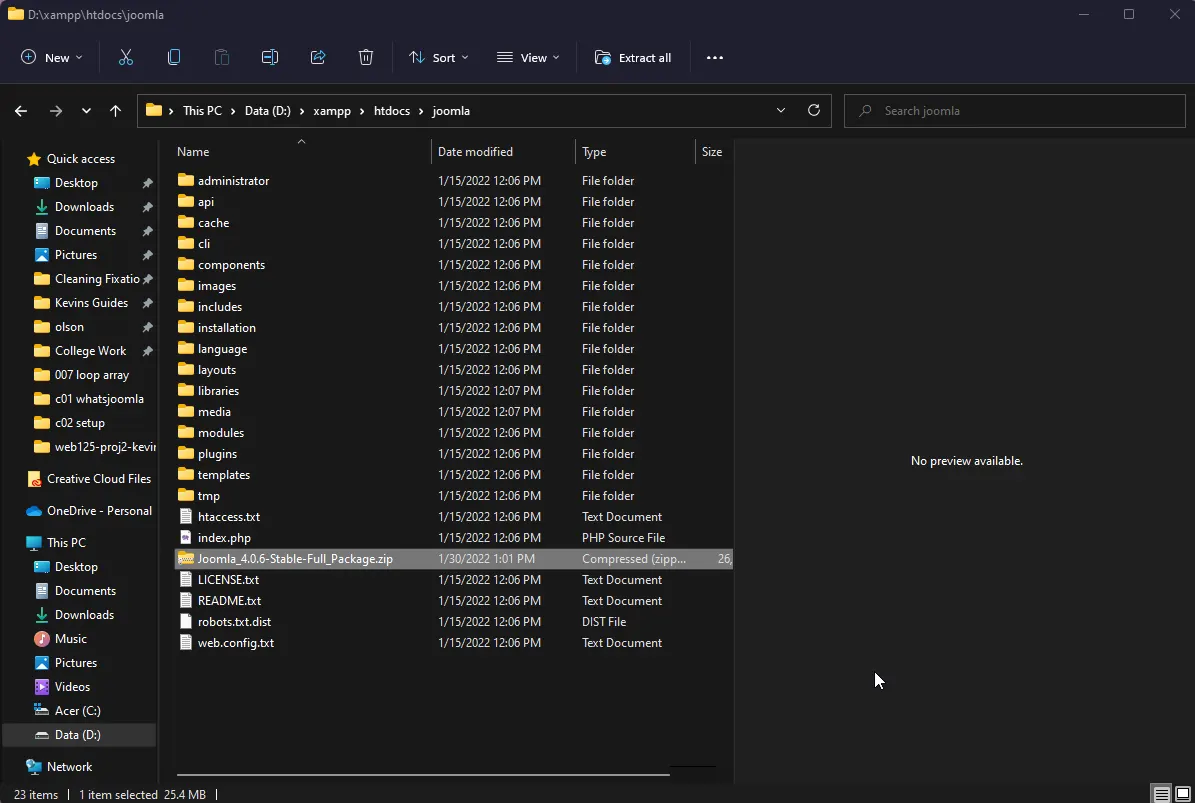Sort by the Date modified column
This screenshot has width=1195, height=803.
click(475, 152)
